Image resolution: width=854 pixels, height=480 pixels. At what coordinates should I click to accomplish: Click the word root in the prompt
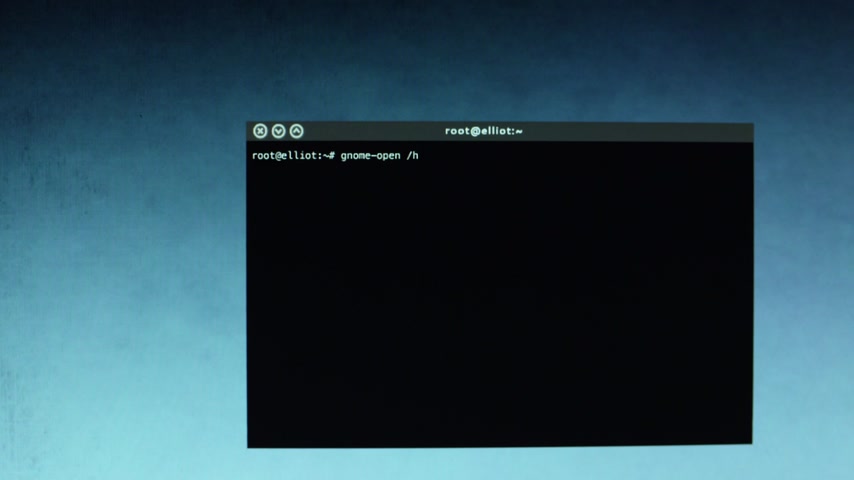[x=263, y=156]
